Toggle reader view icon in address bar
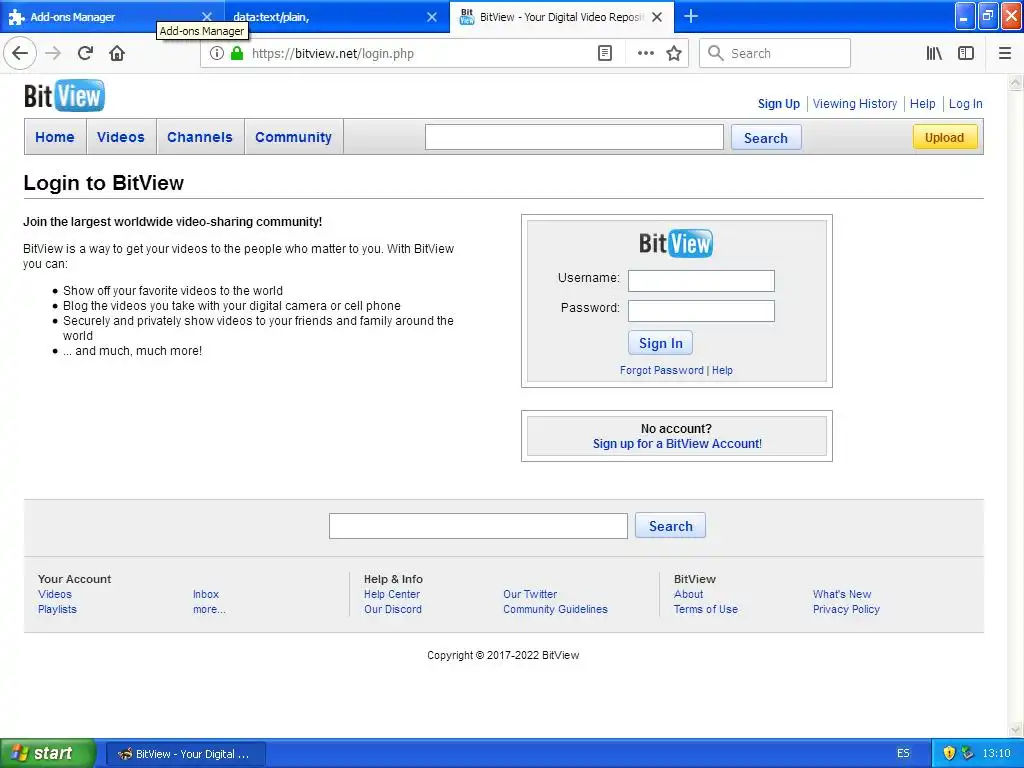This screenshot has width=1024, height=768. [605, 54]
